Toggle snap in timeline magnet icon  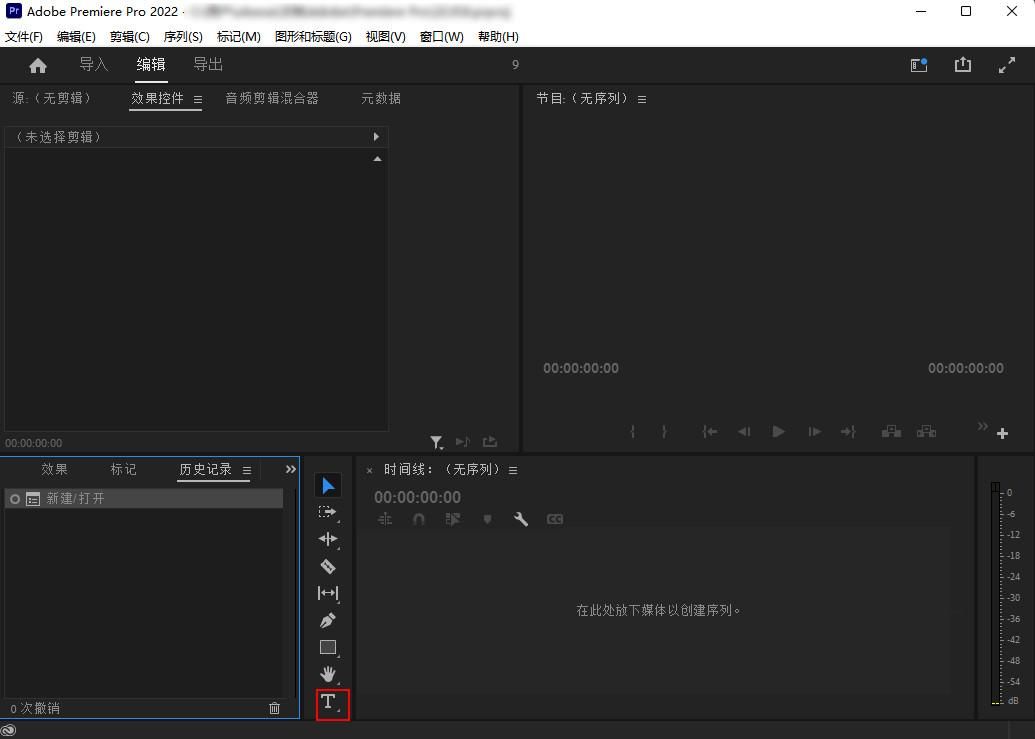click(x=418, y=519)
